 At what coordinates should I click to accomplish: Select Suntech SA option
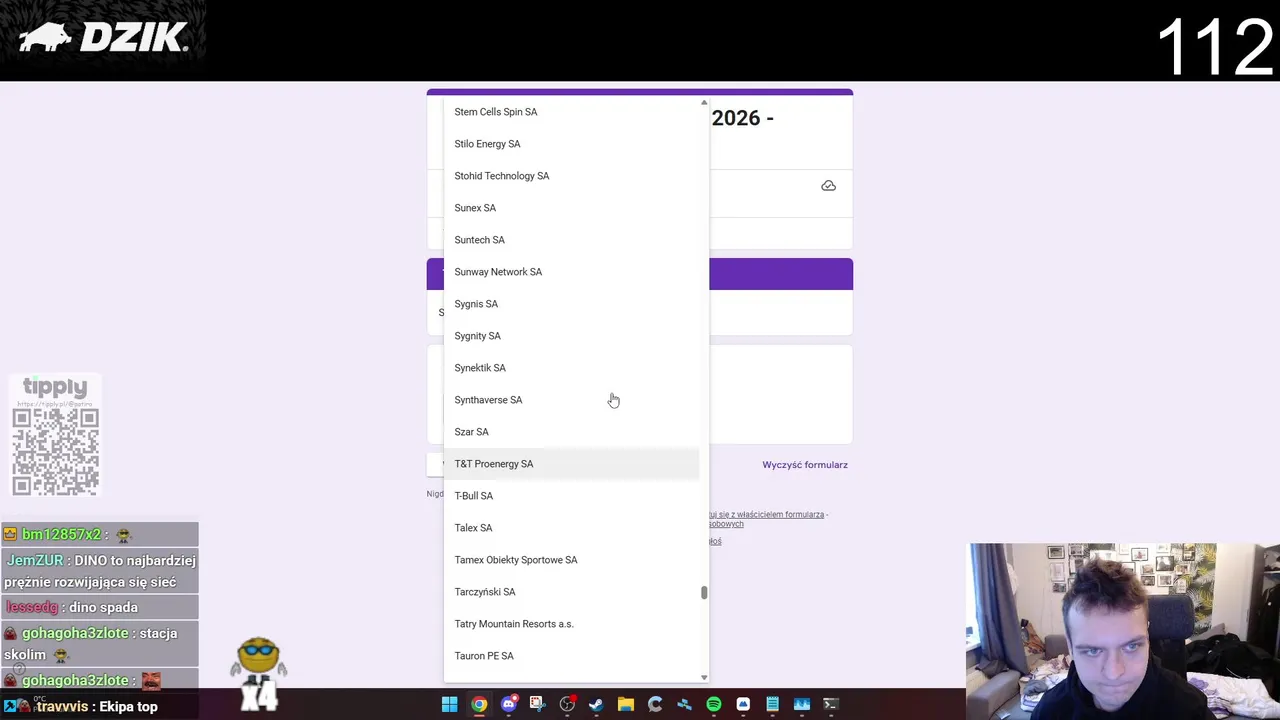point(571,240)
